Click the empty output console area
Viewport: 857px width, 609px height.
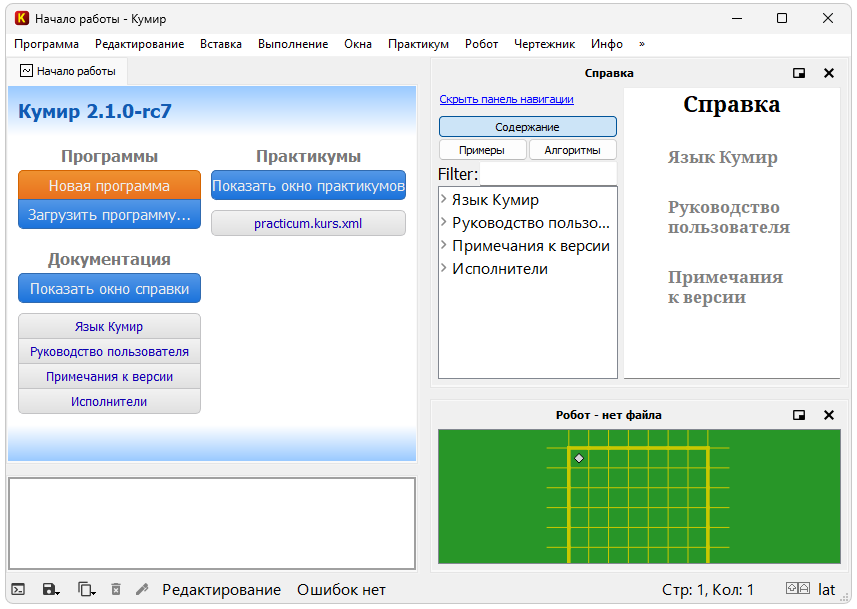pyautogui.click(x=212, y=524)
